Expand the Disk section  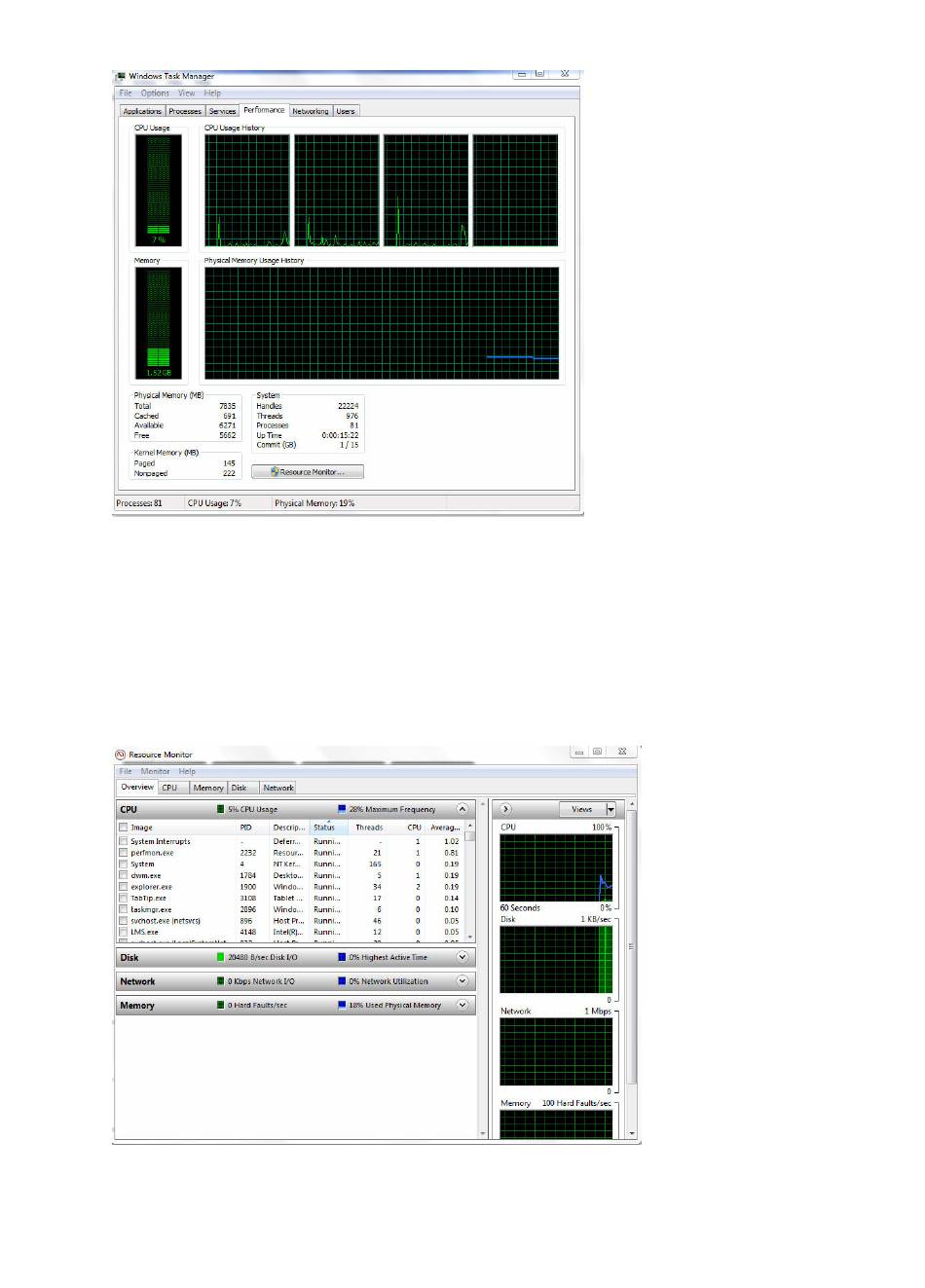[x=462, y=957]
